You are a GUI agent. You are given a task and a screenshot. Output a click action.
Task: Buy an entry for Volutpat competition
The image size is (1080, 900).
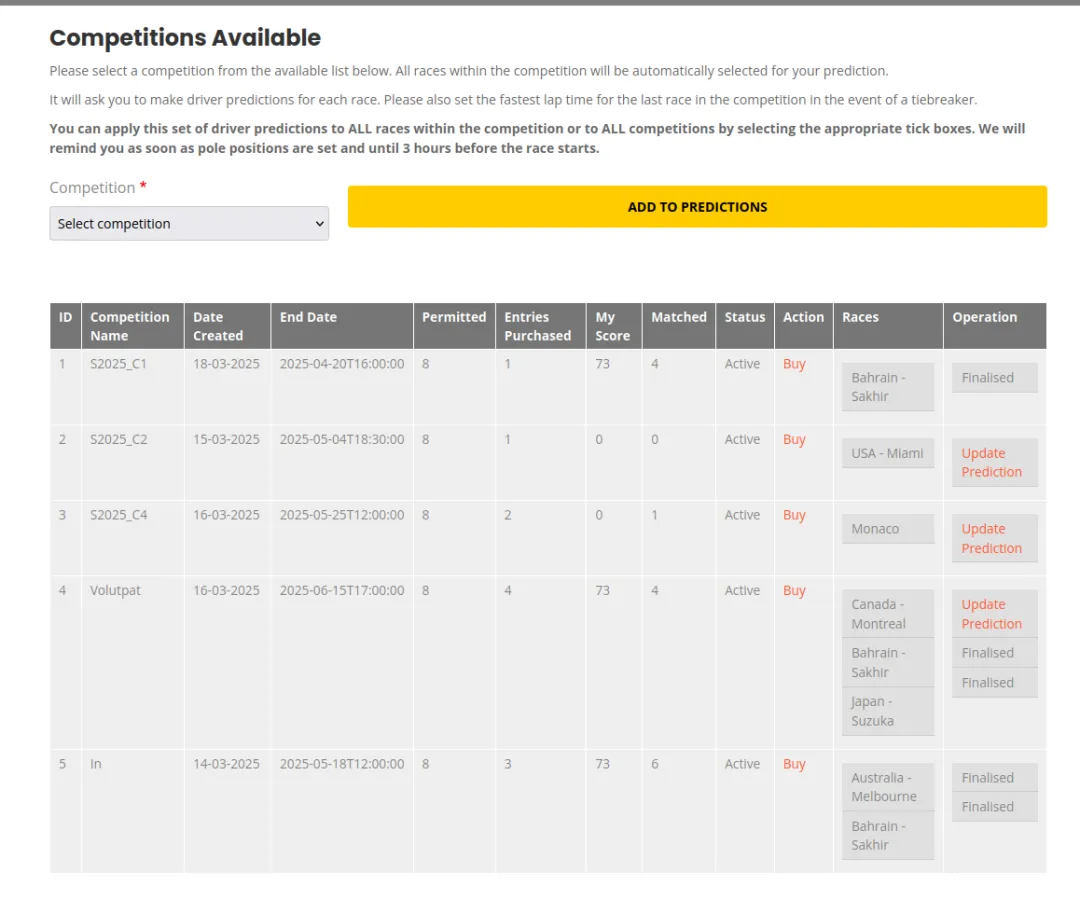pos(794,590)
